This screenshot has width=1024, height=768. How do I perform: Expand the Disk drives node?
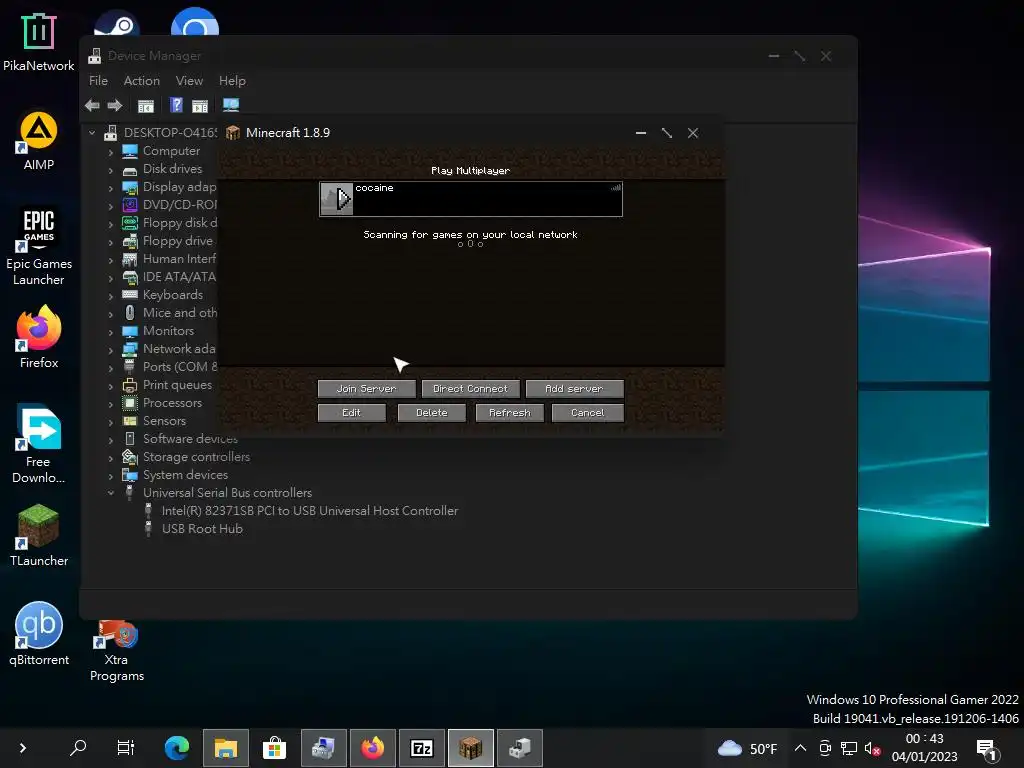point(110,170)
